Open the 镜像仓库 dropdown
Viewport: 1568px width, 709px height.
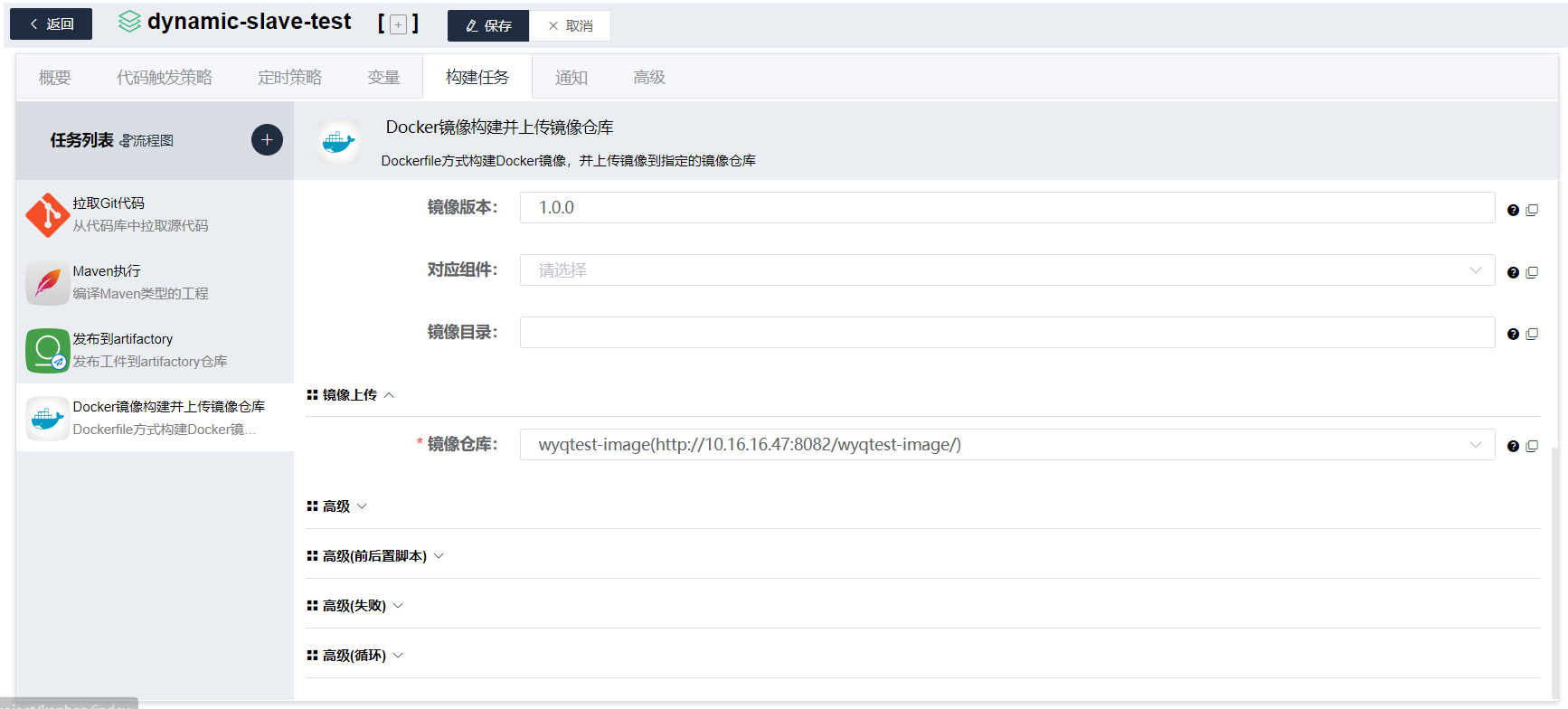click(1007, 444)
